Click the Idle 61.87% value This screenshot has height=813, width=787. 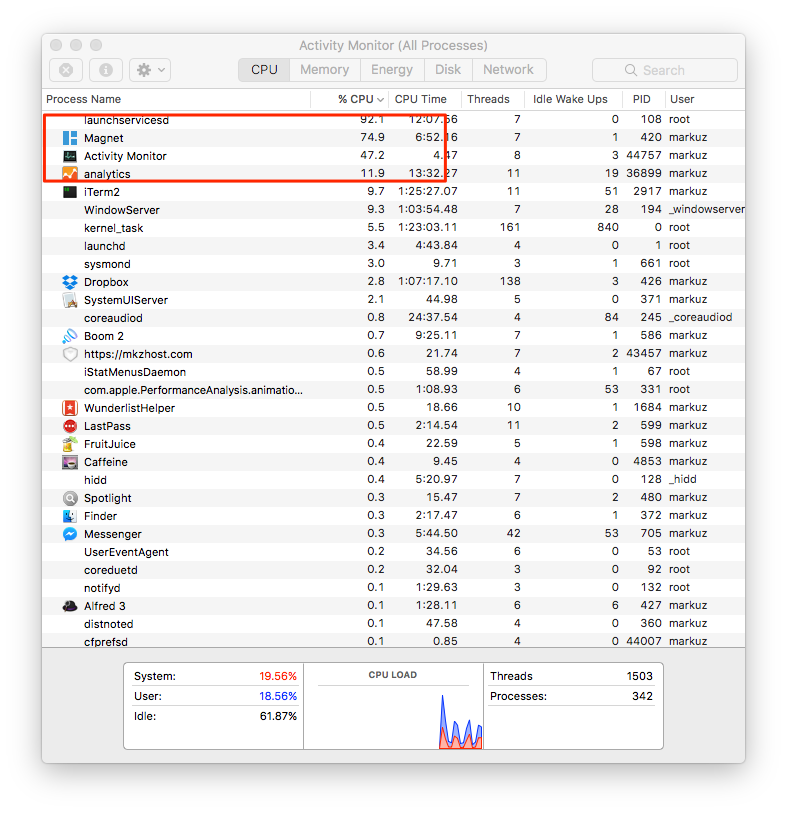tap(278, 716)
